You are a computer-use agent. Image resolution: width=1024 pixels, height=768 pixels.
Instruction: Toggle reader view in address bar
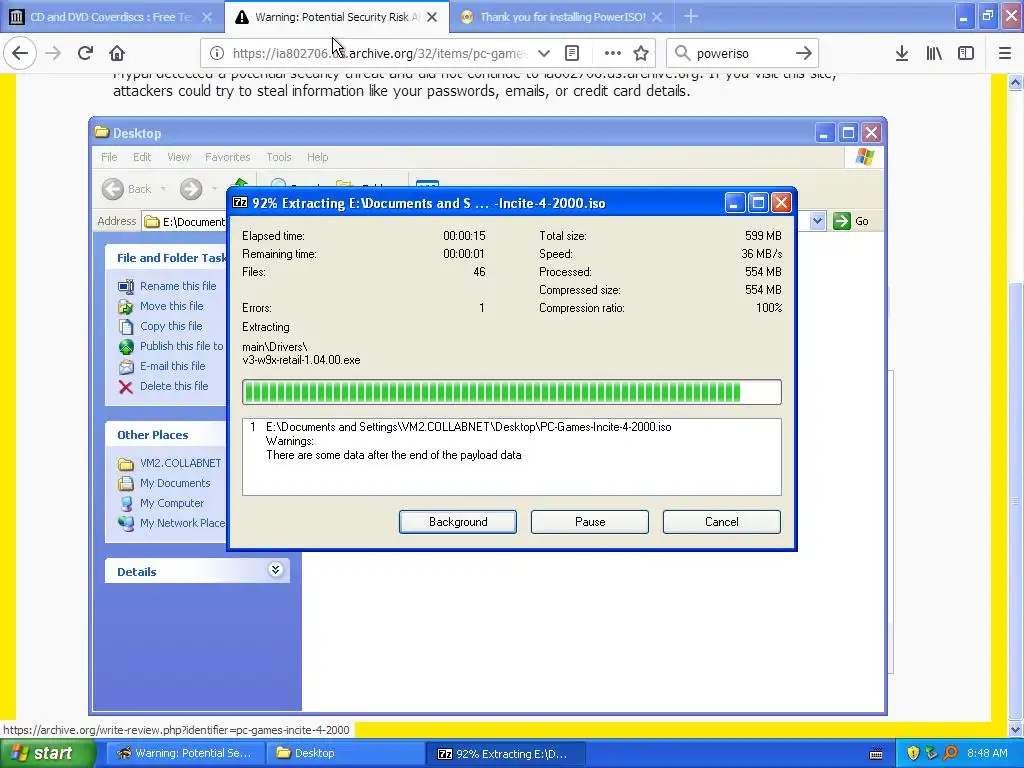coord(571,53)
